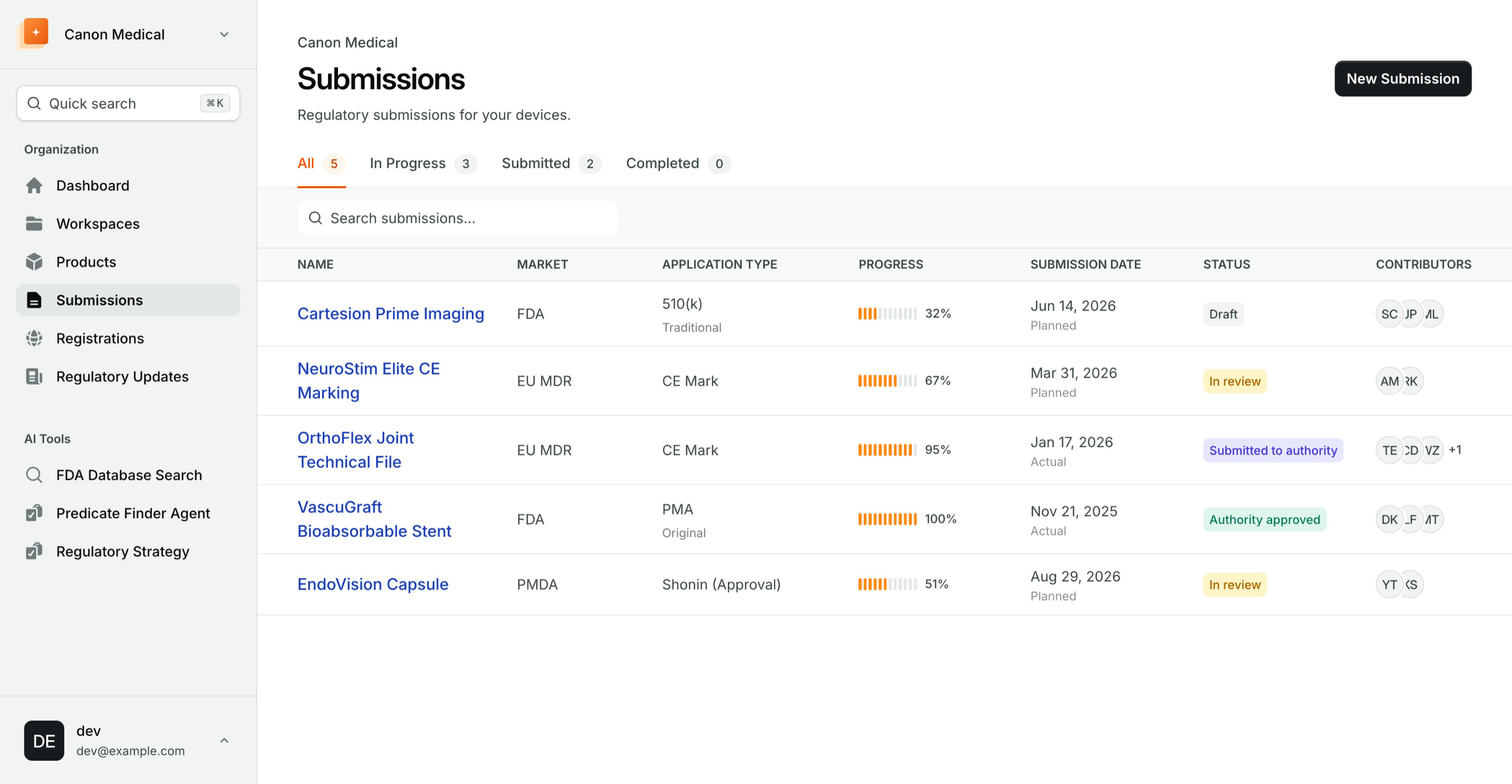Click the Canon Medical orange logo
The width and height of the screenshot is (1512, 784).
33,33
